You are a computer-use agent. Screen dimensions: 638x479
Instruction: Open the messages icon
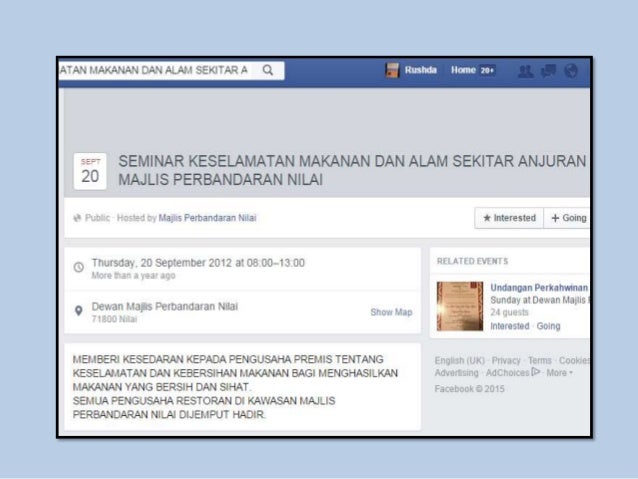coord(548,71)
